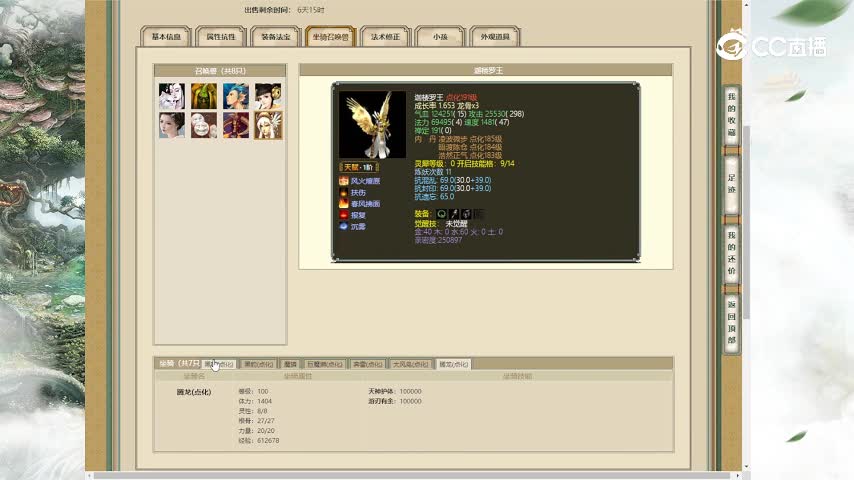This screenshot has width=854, height=480.
Task: Select the dark-haired lady pet portrait
Action: click(x=268, y=96)
